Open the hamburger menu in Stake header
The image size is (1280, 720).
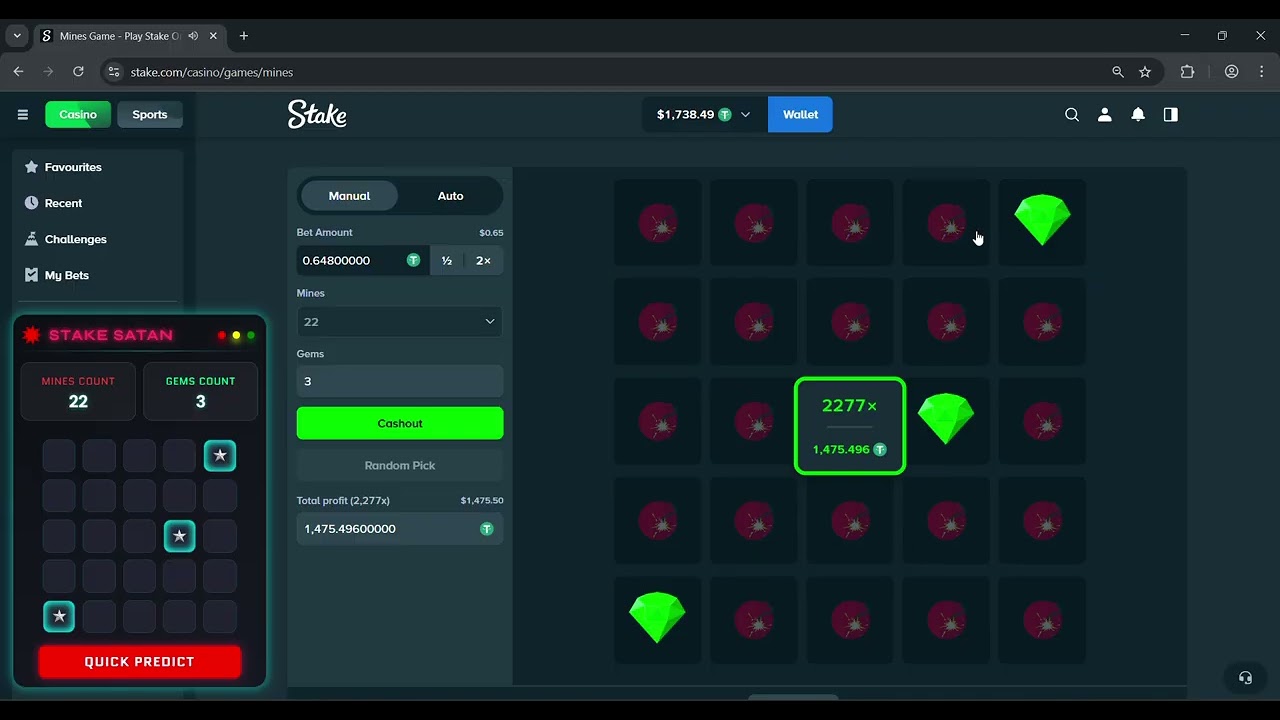(x=22, y=114)
